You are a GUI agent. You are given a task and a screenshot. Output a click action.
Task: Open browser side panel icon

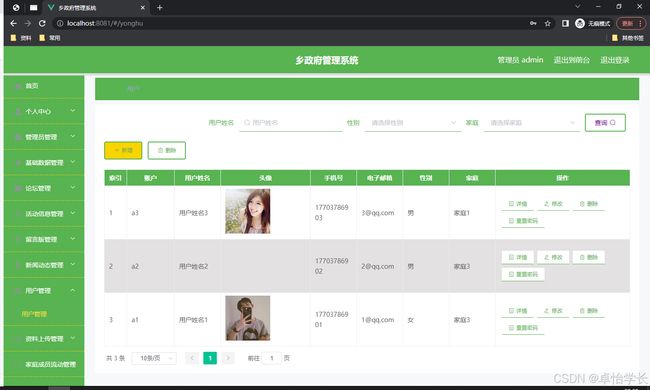565,24
